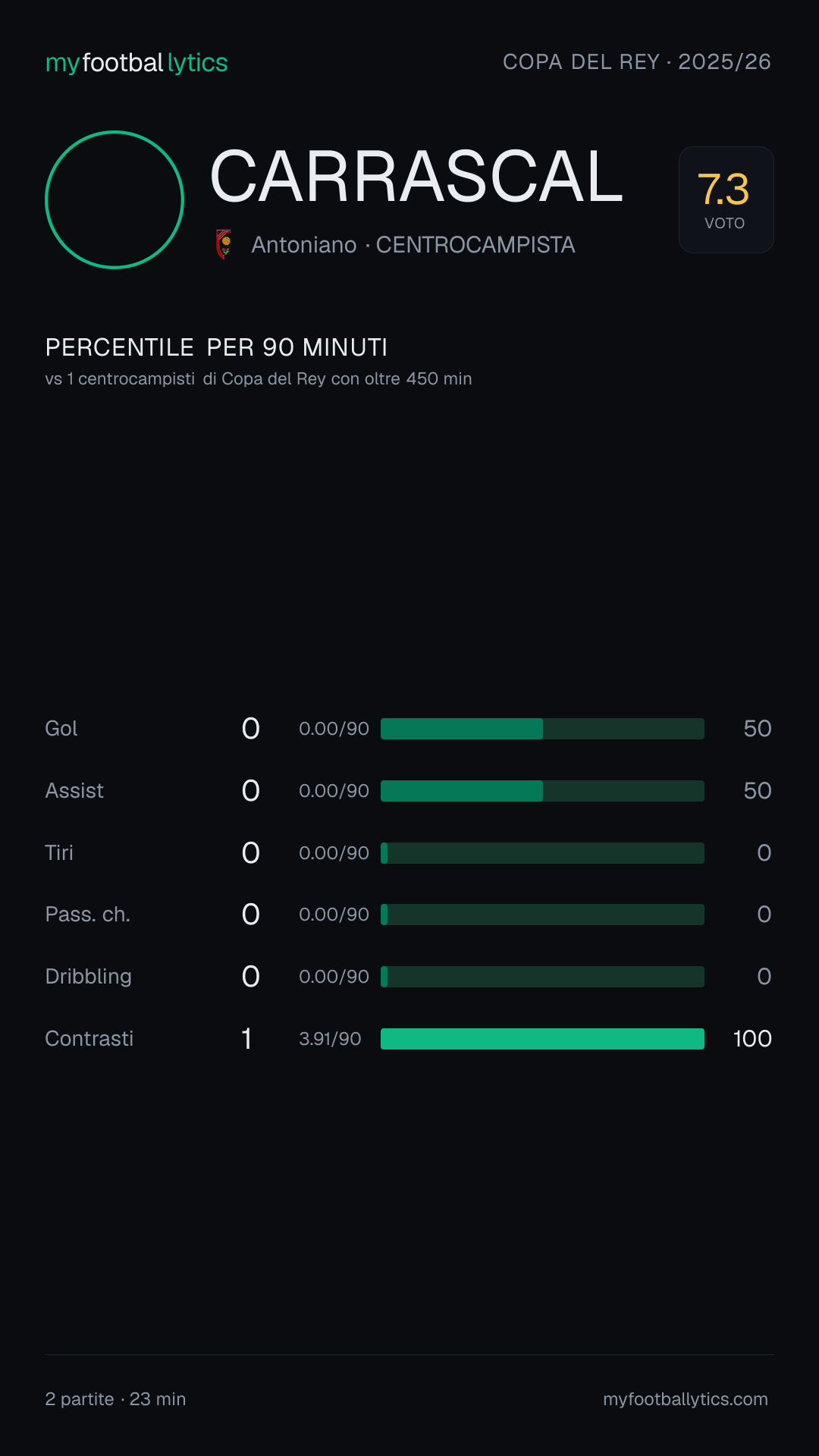
Task: Open the 7.3 VOTO rating badge
Action: (726, 199)
